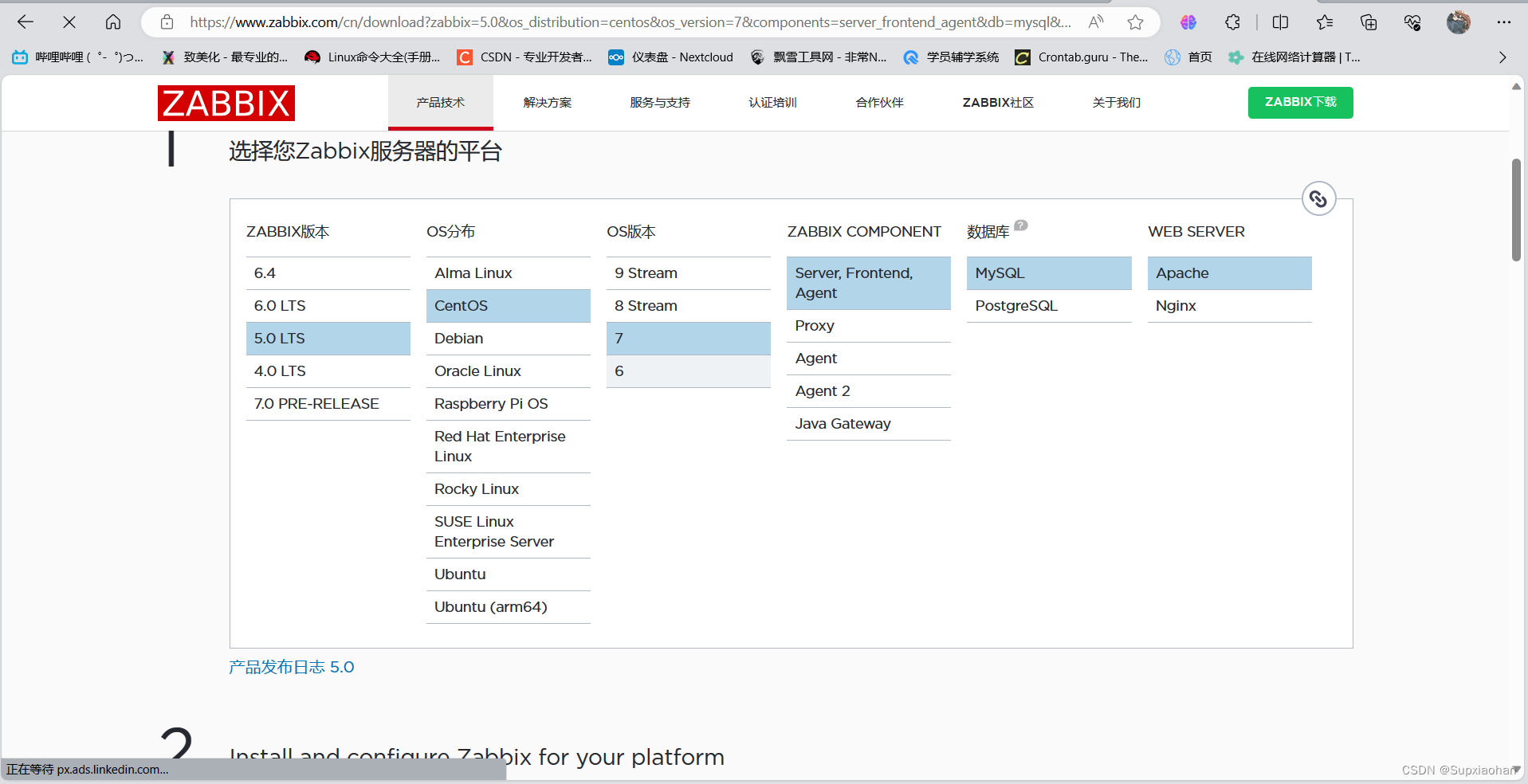Choose Red Hat Enterprise Linux

click(x=508, y=446)
